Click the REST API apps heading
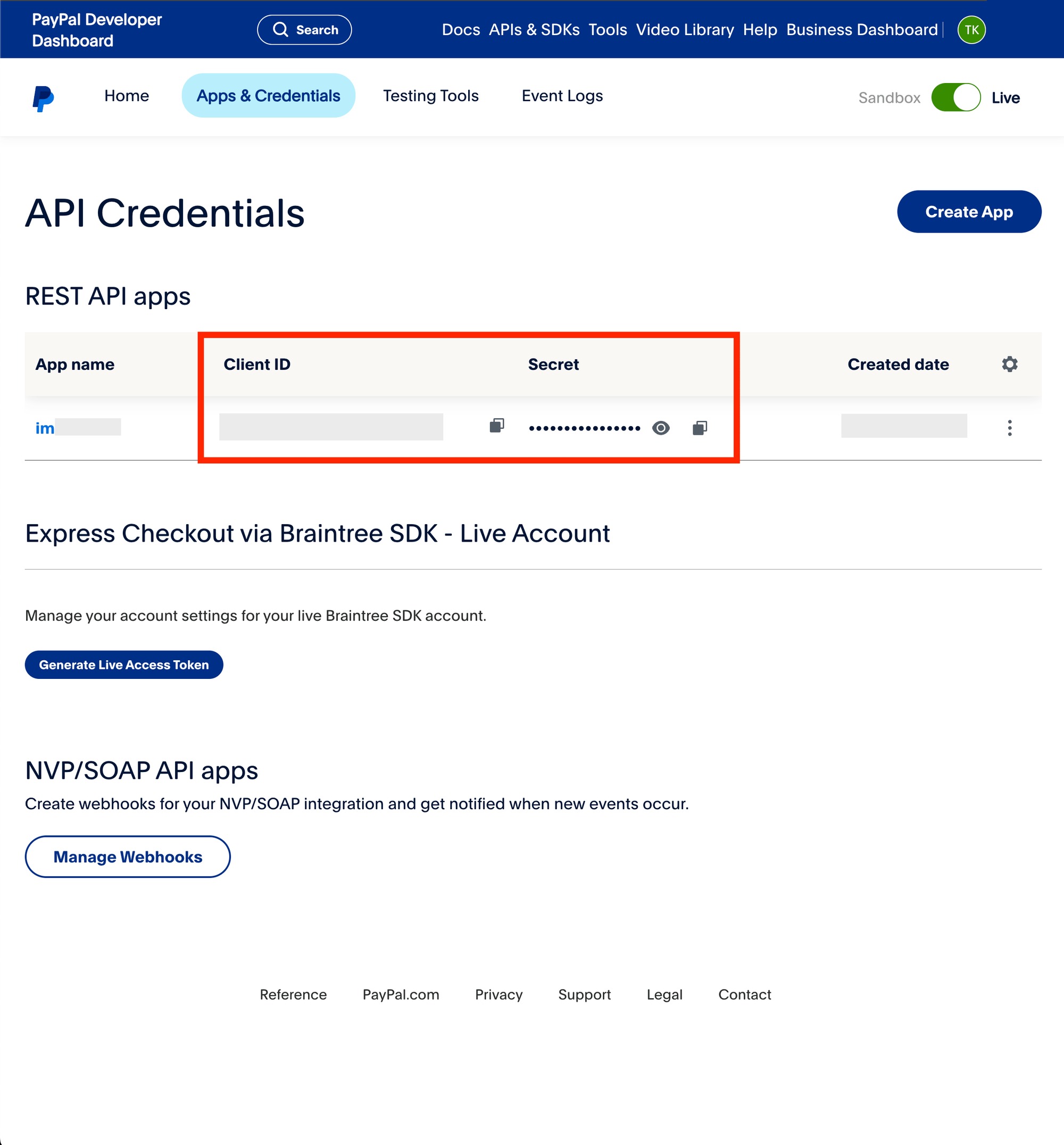 (x=107, y=296)
